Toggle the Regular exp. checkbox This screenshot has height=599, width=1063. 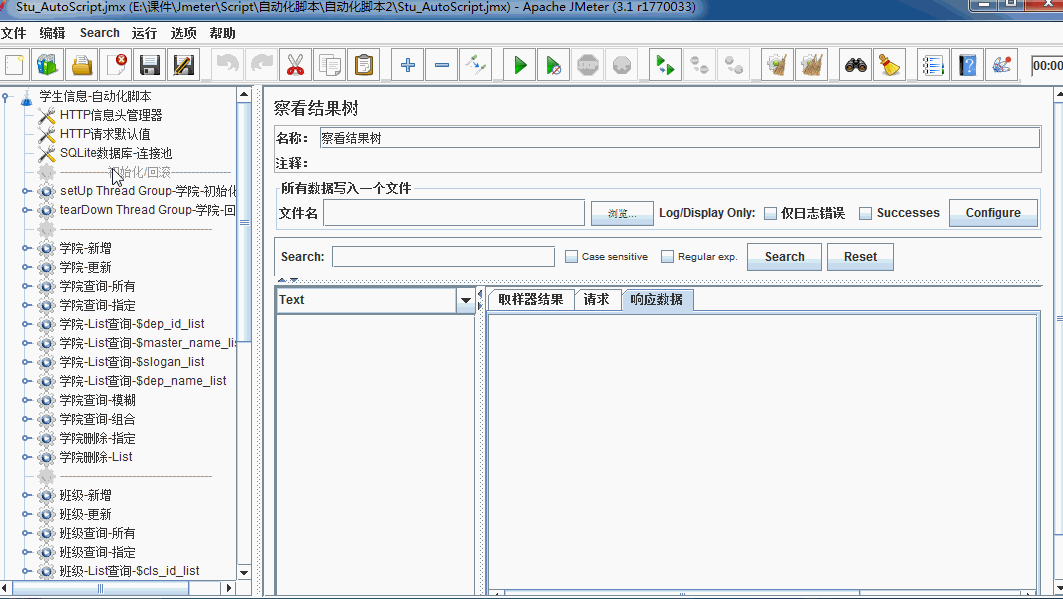[668, 257]
